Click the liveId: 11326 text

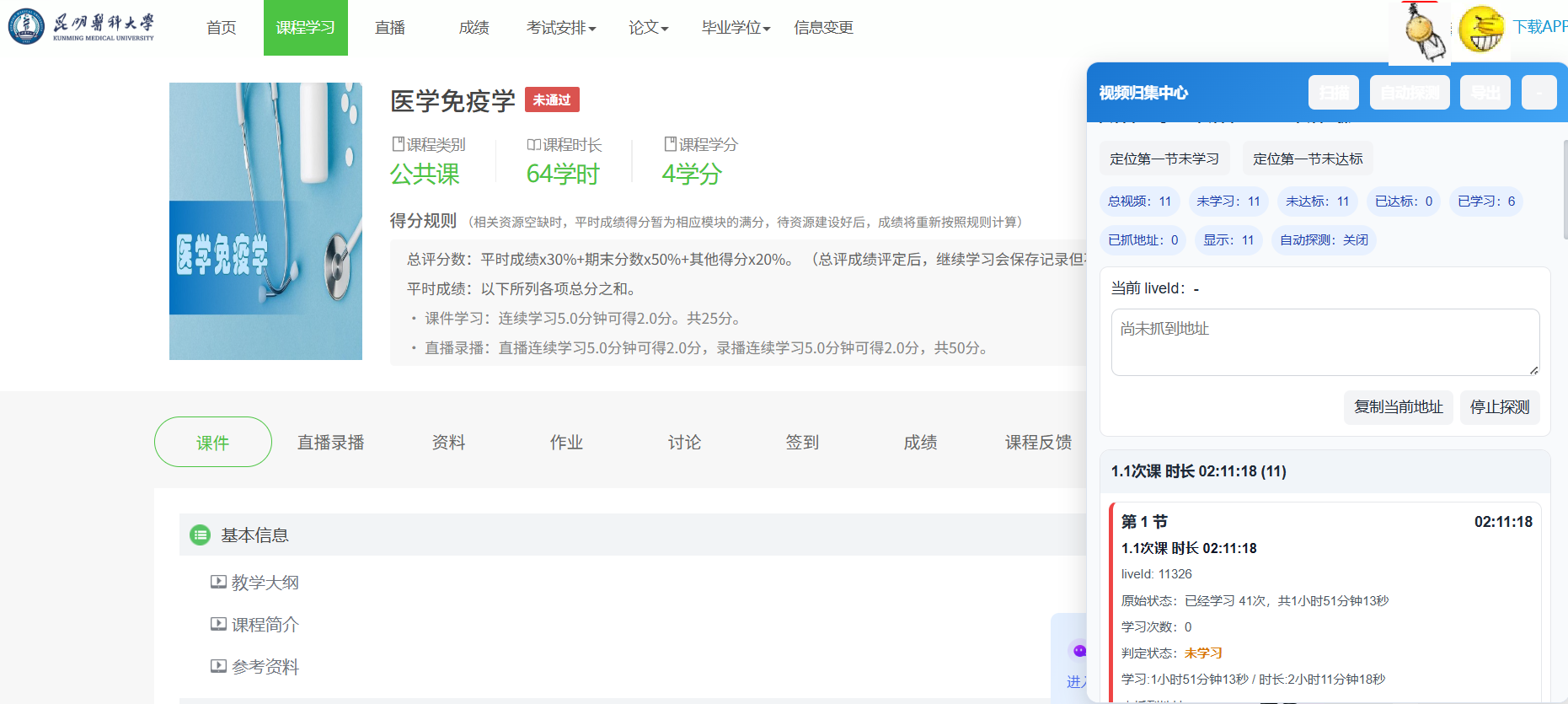pos(1156,574)
